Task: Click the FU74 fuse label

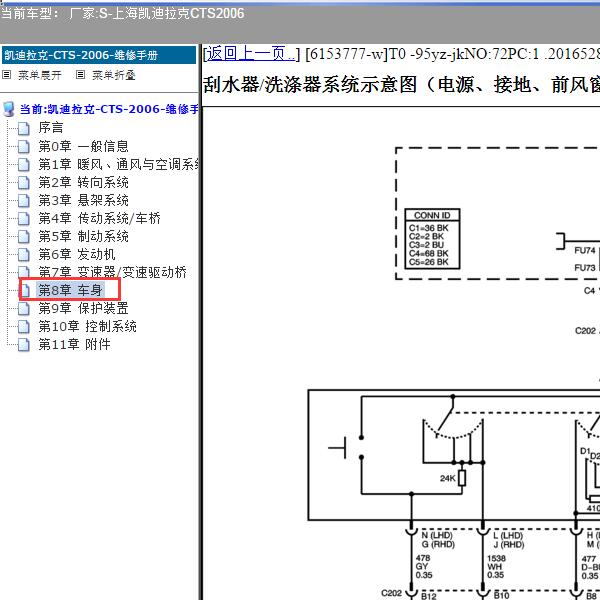Action: point(585,251)
